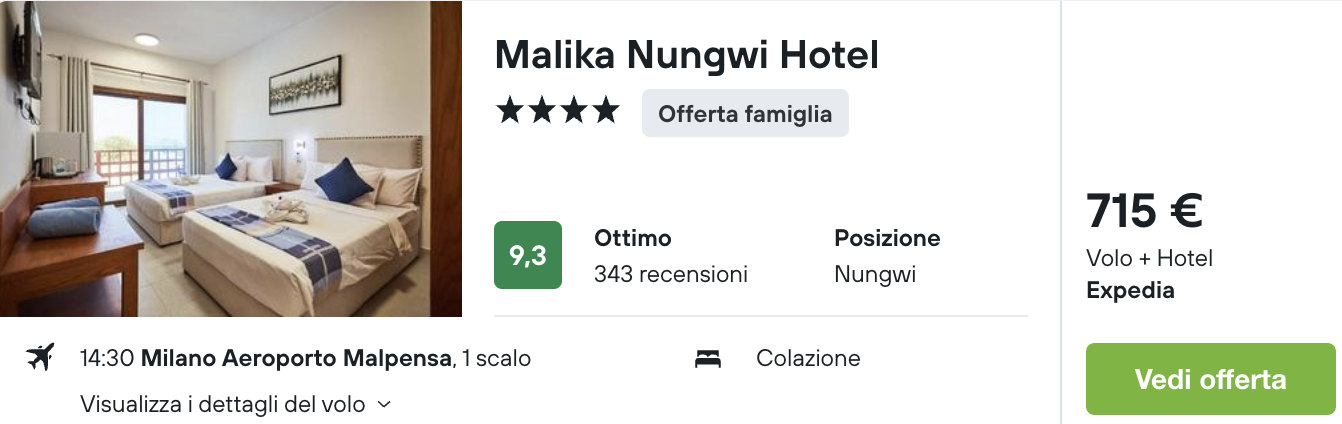The height and width of the screenshot is (424, 1342).
Task: Select the Offerta famiglia badge
Action: click(745, 113)
